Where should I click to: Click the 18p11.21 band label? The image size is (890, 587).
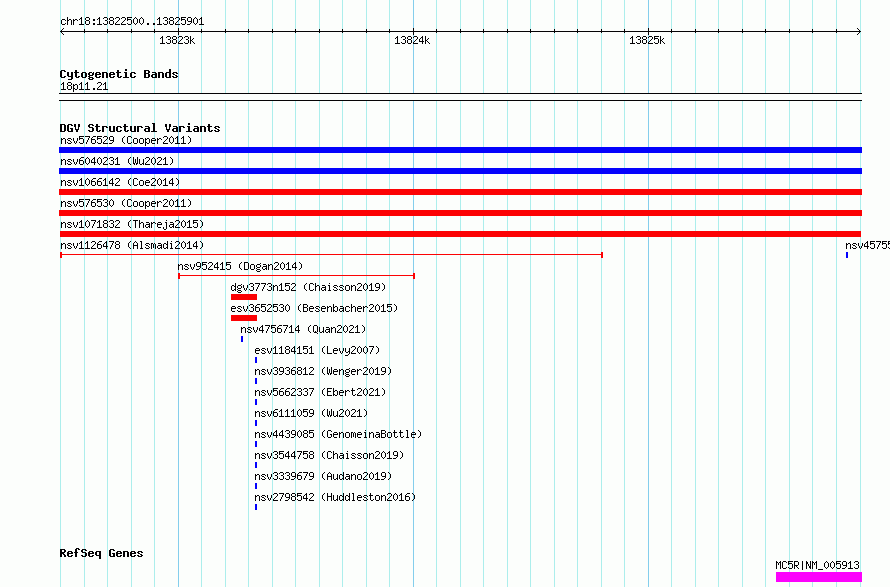click(x=84, y=86)
